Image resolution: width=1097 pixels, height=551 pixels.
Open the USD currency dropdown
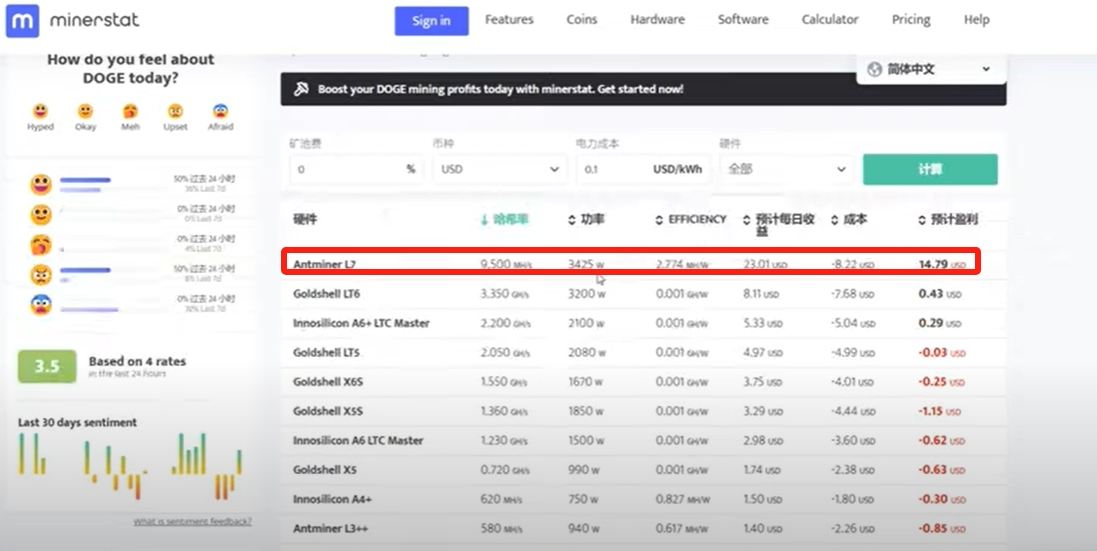[500, 169]
